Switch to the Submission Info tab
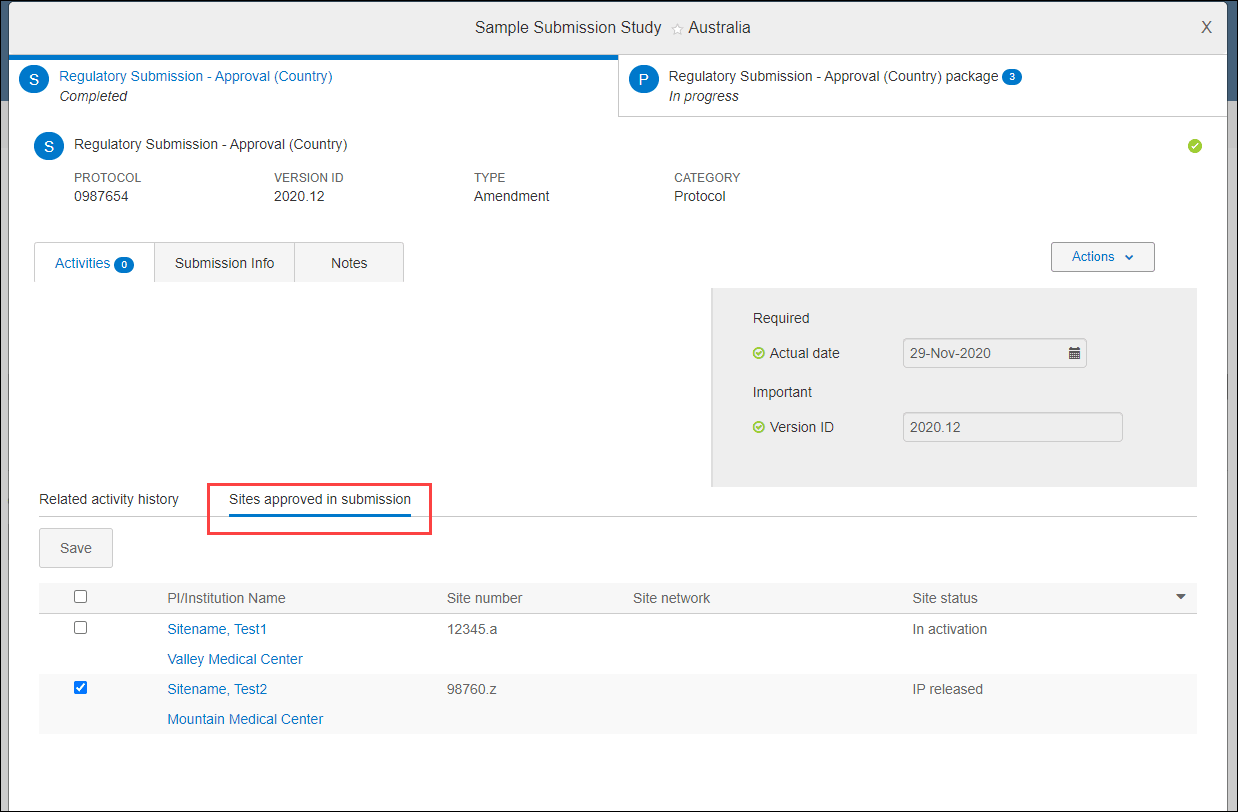 (224, 262)
